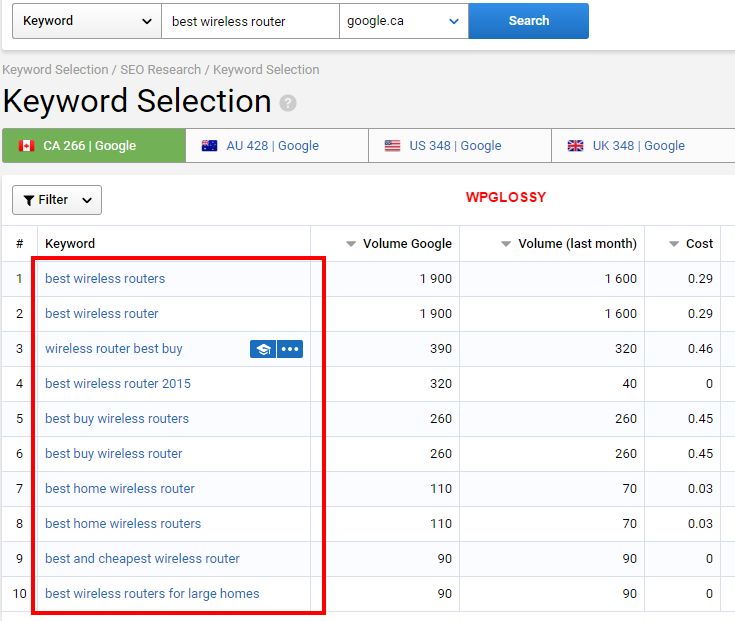Viewport: 735px width, 621px height.
Task: Click the Keyword Selection help question-mark icon
Action: point(288,103)
